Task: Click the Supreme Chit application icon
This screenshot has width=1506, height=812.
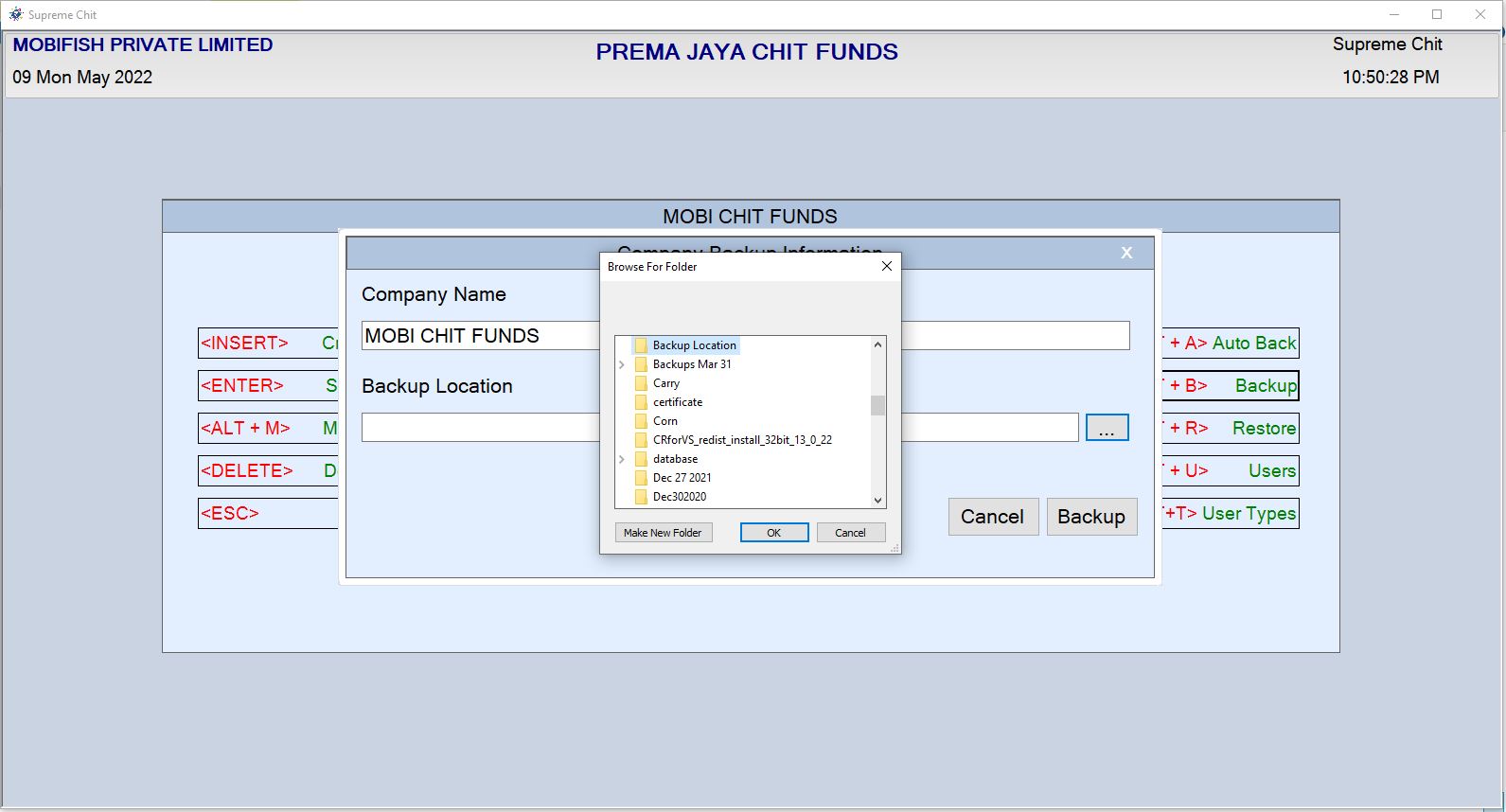Action: coord(14,14)
